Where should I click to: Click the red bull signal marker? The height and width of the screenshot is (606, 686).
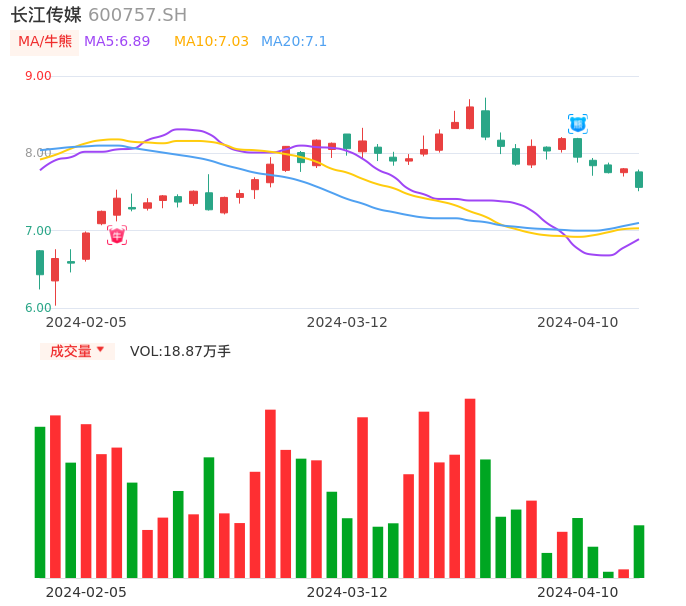117,235
